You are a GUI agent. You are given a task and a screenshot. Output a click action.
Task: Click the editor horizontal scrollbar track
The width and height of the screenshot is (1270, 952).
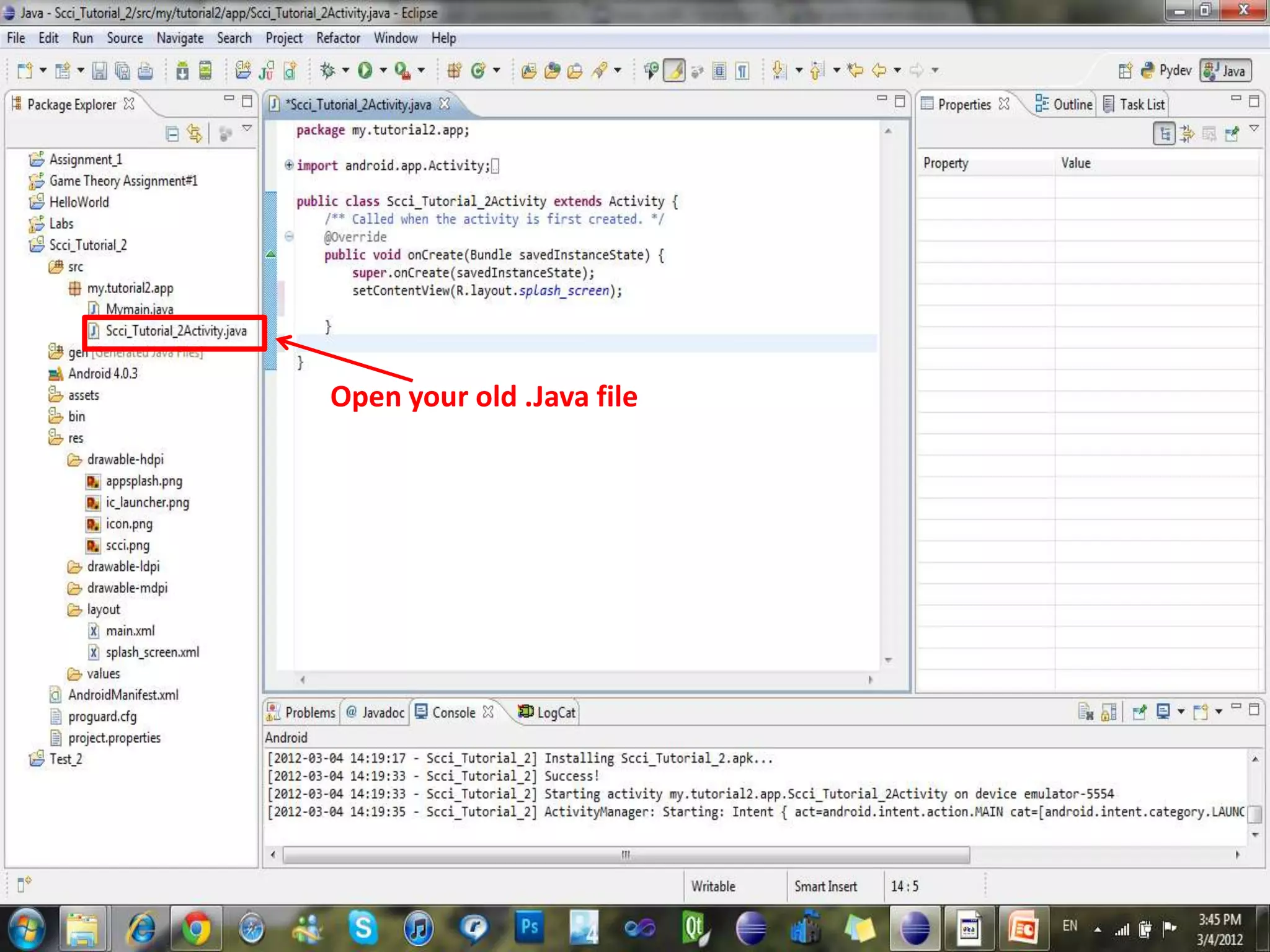pos(586,679)
